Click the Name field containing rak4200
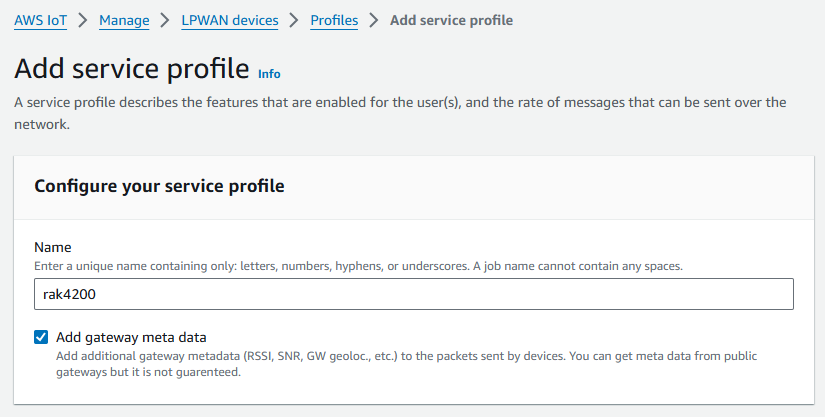 point(414,294)
